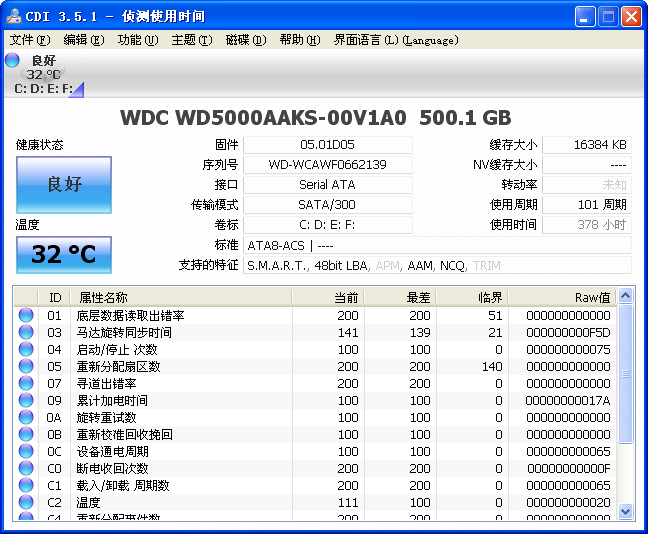Click the buffer size field 16384 KB

click(587, 145)
